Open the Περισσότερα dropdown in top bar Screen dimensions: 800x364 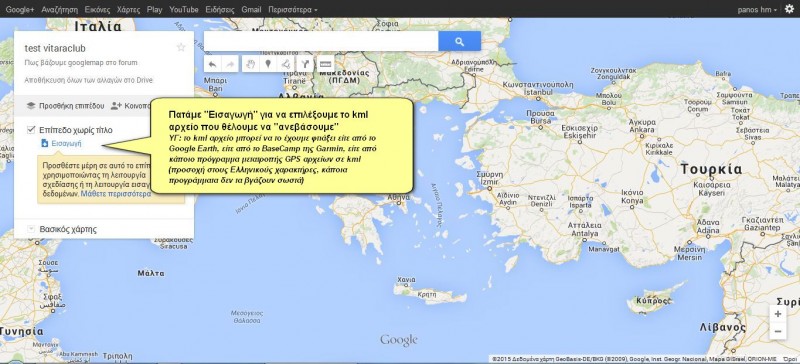pos(292,10)
